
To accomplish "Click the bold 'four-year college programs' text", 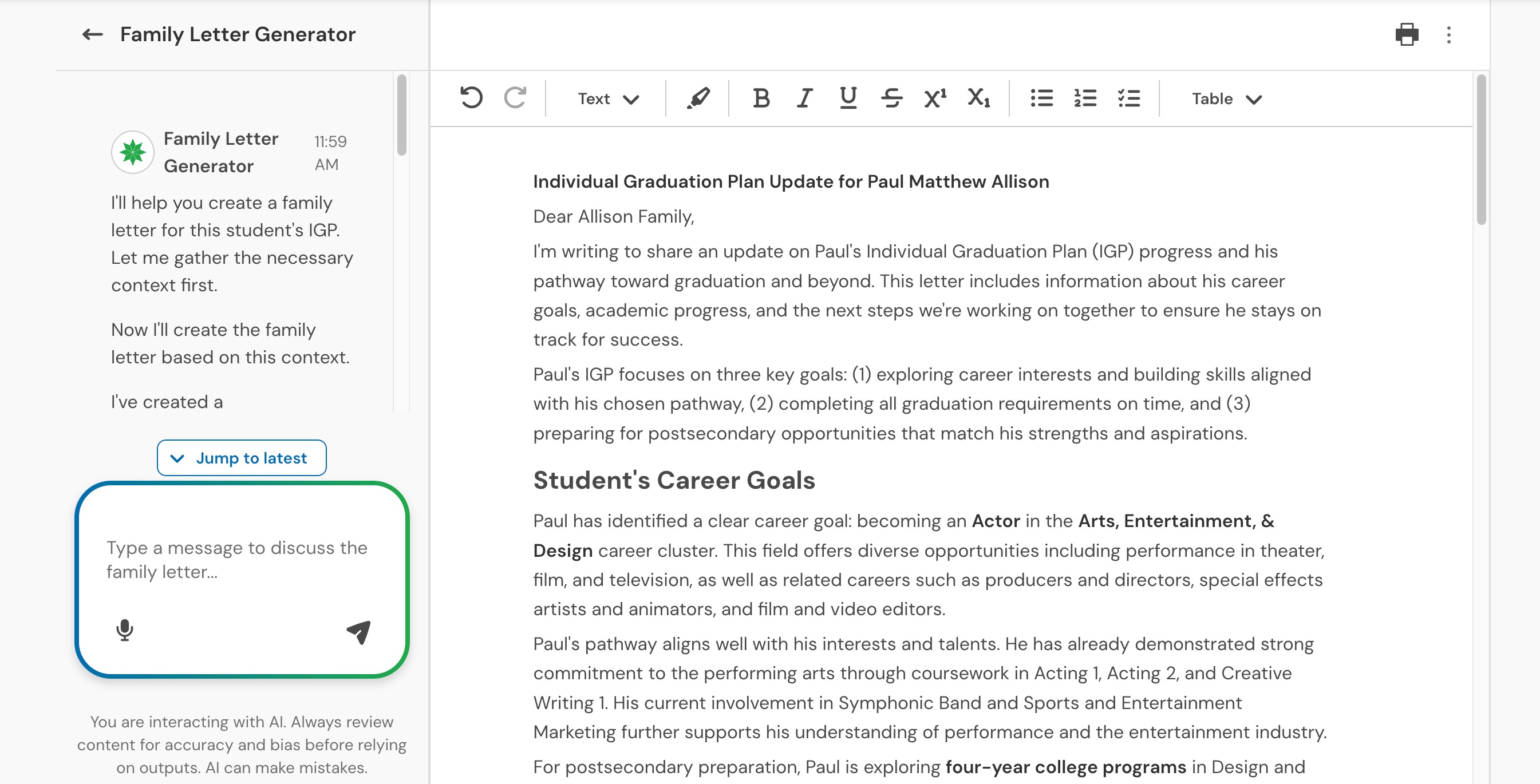I will (x=1065, y=767).
